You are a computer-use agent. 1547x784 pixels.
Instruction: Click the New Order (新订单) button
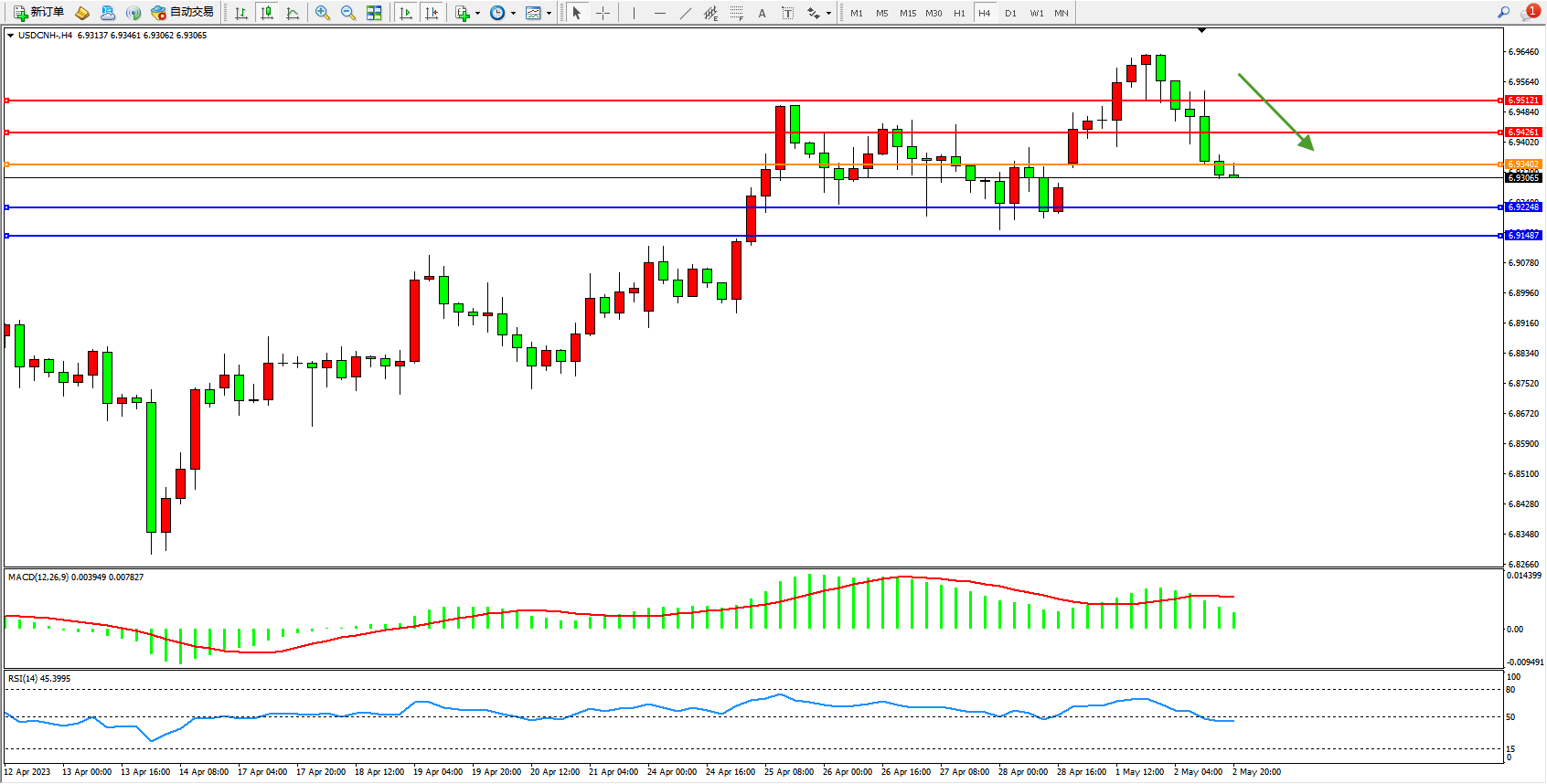pos(38,13)
